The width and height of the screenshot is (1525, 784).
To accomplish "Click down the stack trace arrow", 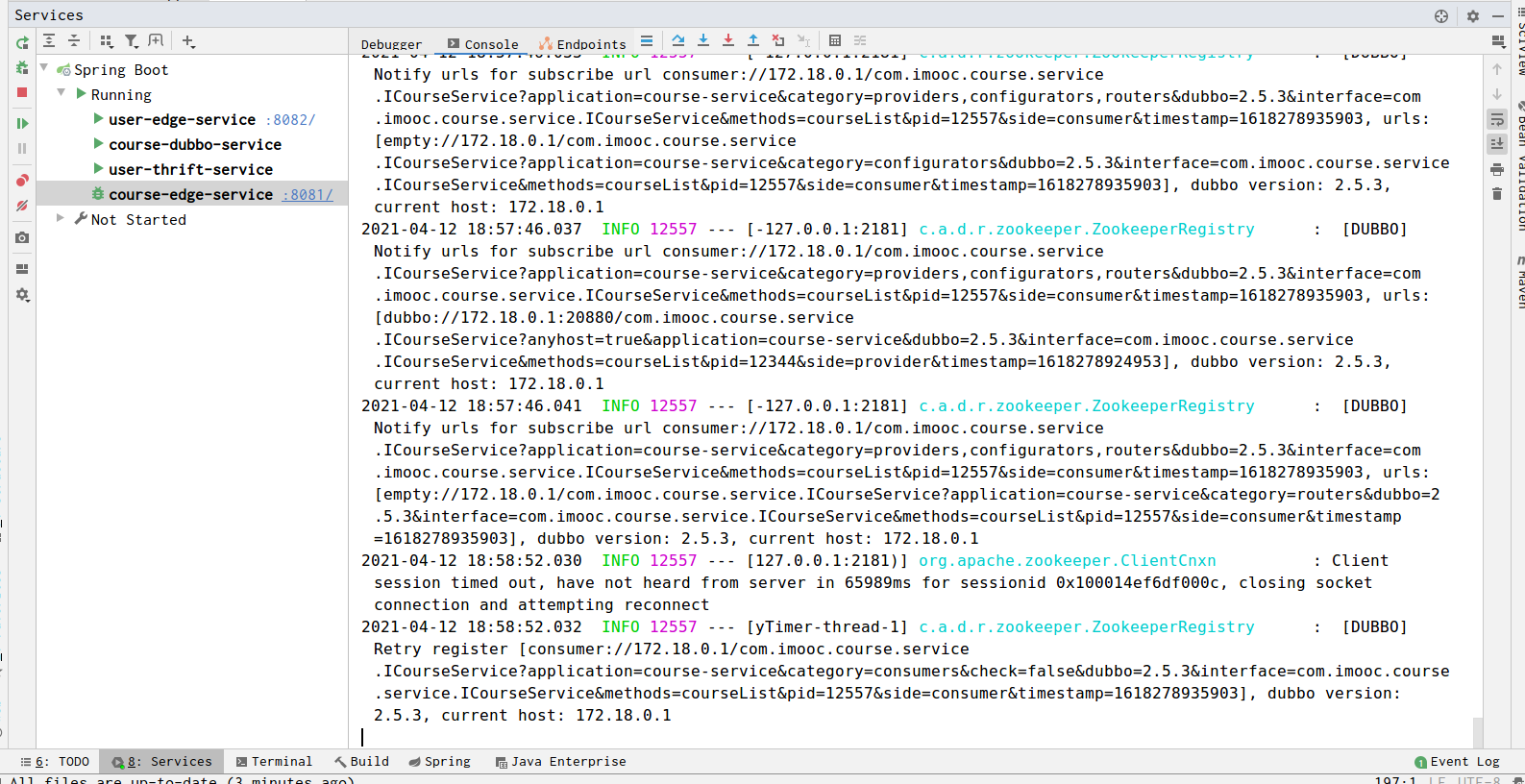I will [x=1497, y=94].
